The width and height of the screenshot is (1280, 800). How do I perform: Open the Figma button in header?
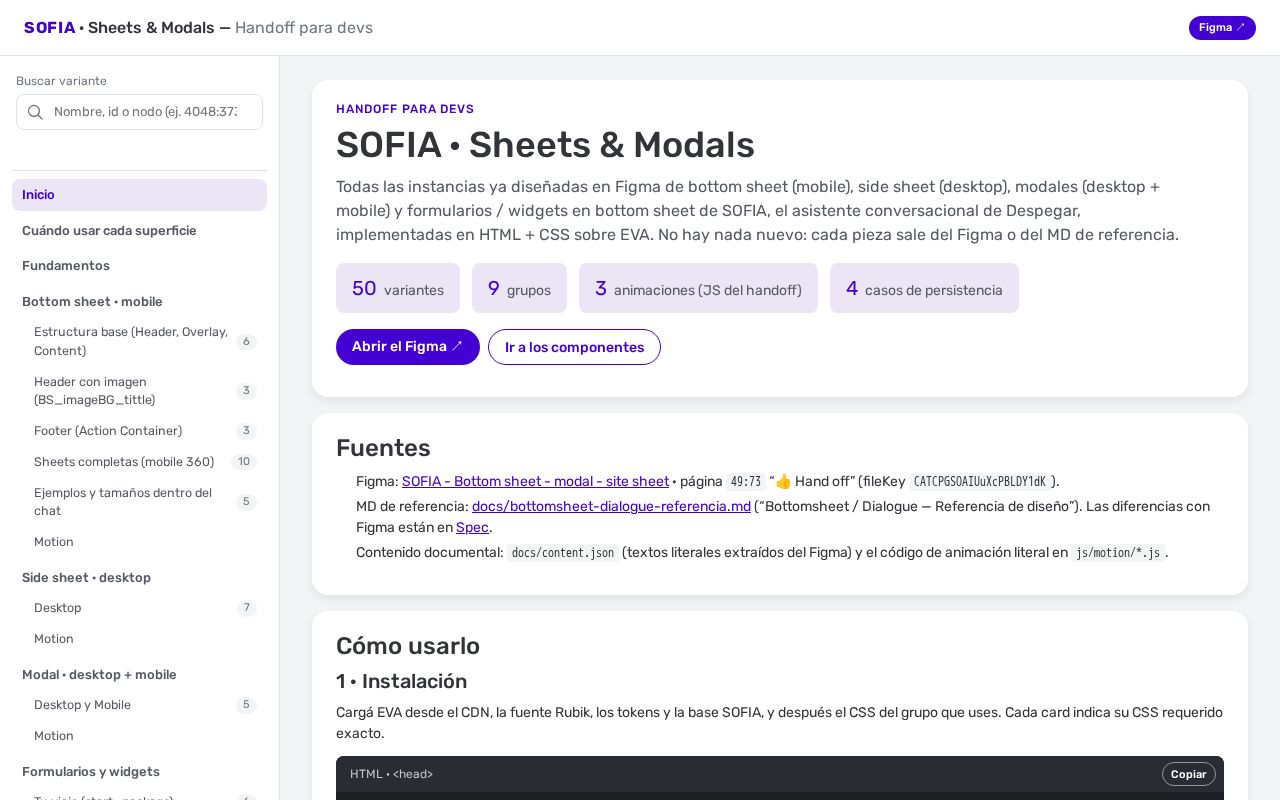click(x=1222, y=28)
